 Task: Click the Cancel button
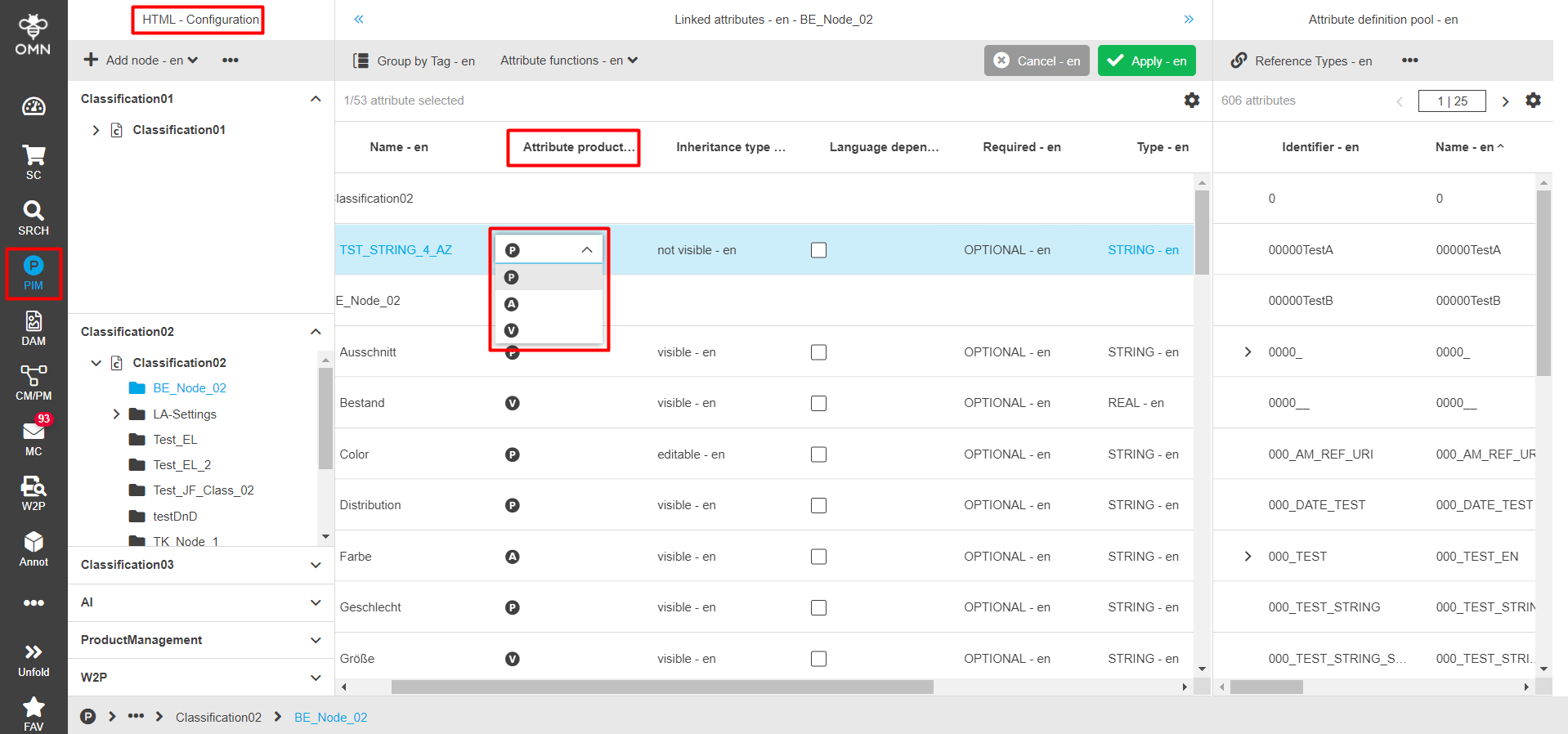pyautogui.click(x=1037, y=60)
